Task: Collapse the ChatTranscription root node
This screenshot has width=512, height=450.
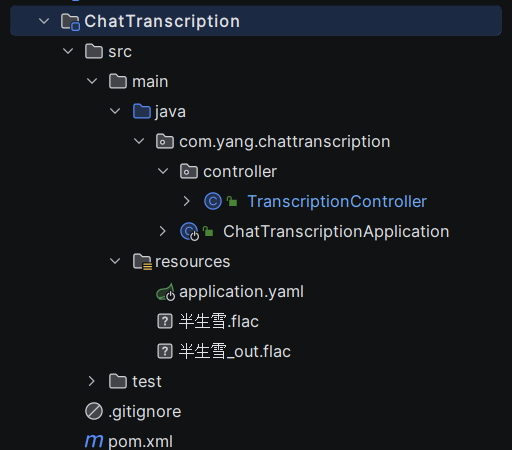Action: 44,21
